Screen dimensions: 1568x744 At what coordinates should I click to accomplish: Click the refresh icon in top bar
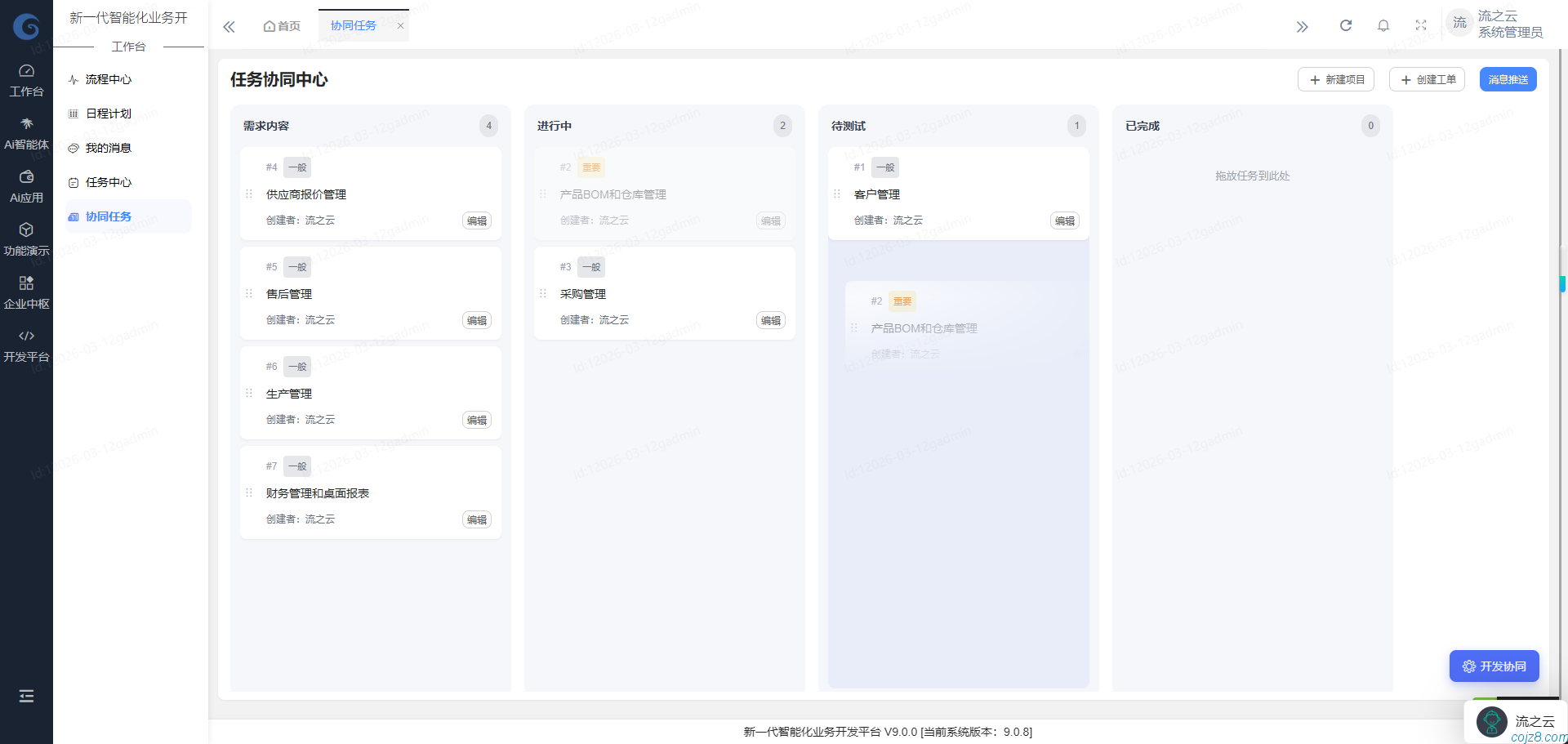[x=1345, y=25]
